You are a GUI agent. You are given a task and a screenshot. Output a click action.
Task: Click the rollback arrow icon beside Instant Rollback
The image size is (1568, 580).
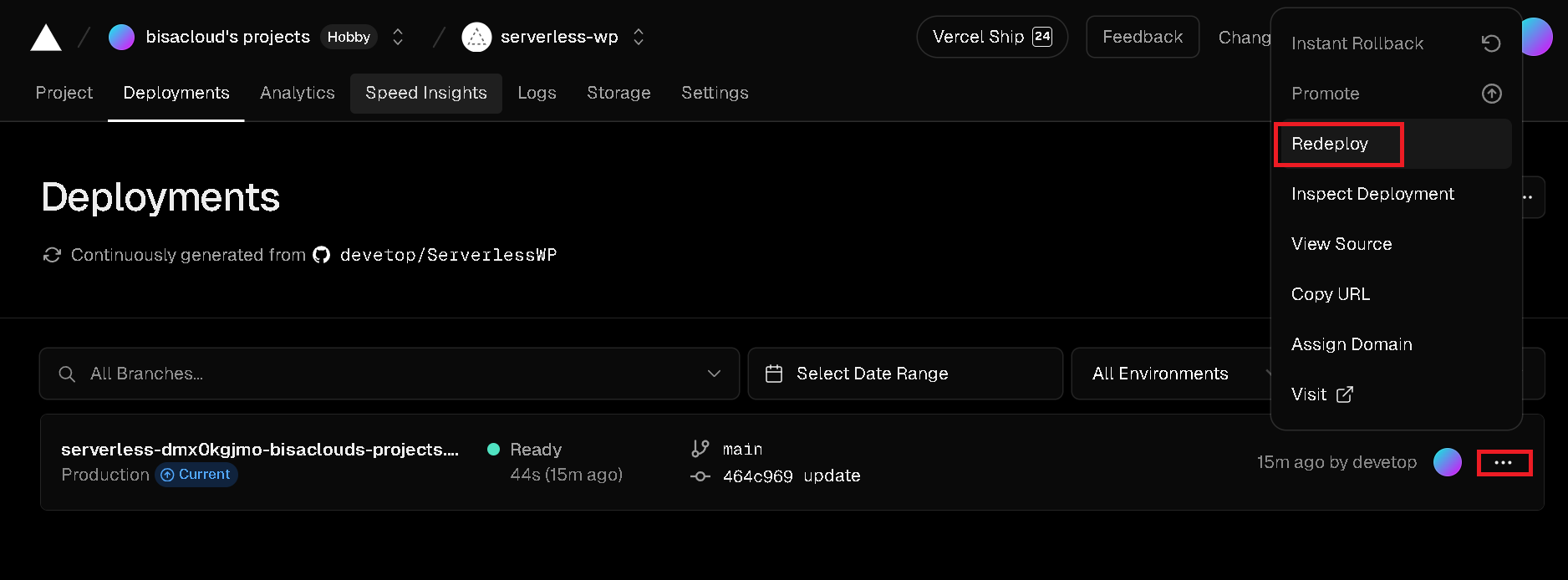[x=1492, y=43]
